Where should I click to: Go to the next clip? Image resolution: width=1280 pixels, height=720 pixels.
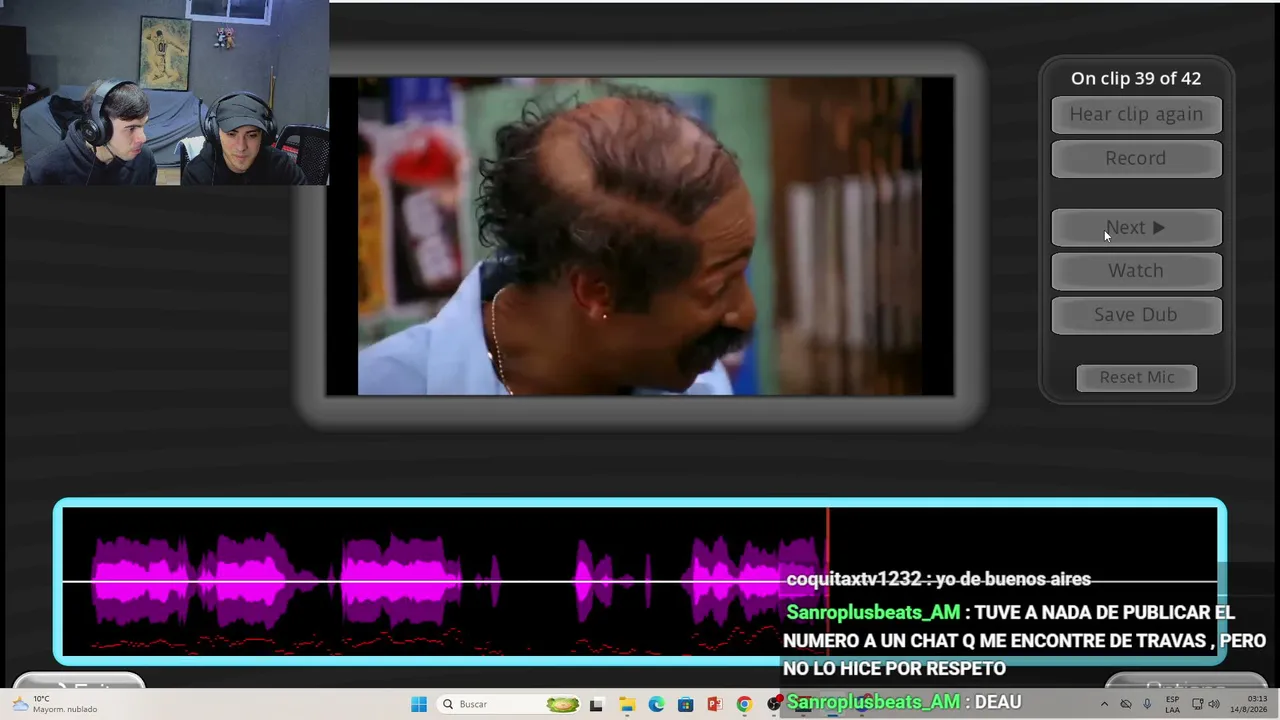pos(1136,228)
